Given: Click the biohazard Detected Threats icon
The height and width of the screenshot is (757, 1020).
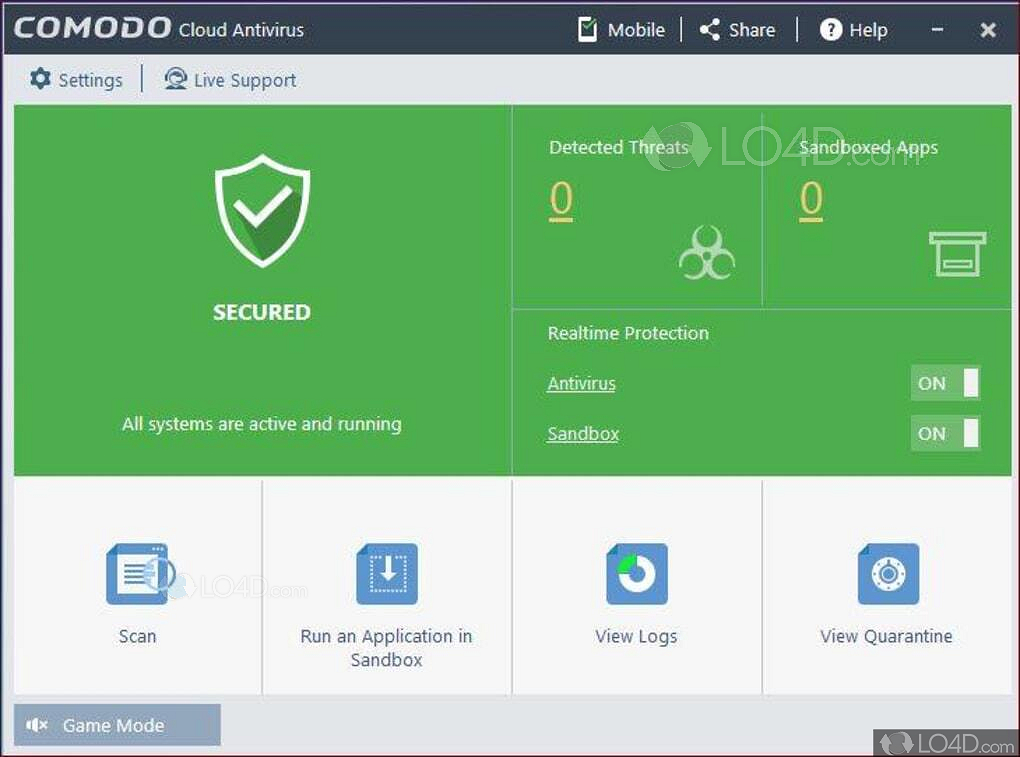Looking at the screenshot, I should (x=706, y=252).
